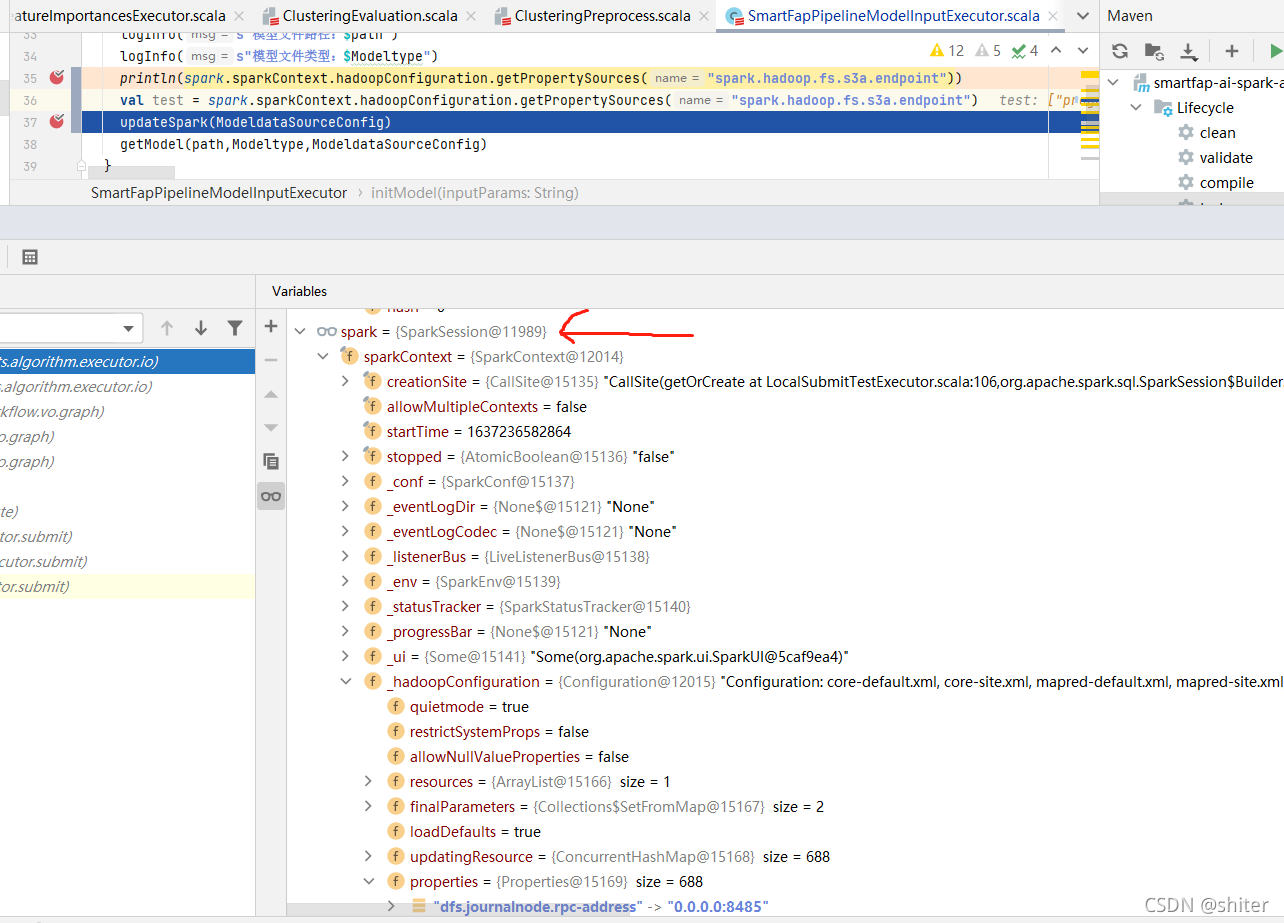Click the frames filter icon

point(235,328)
